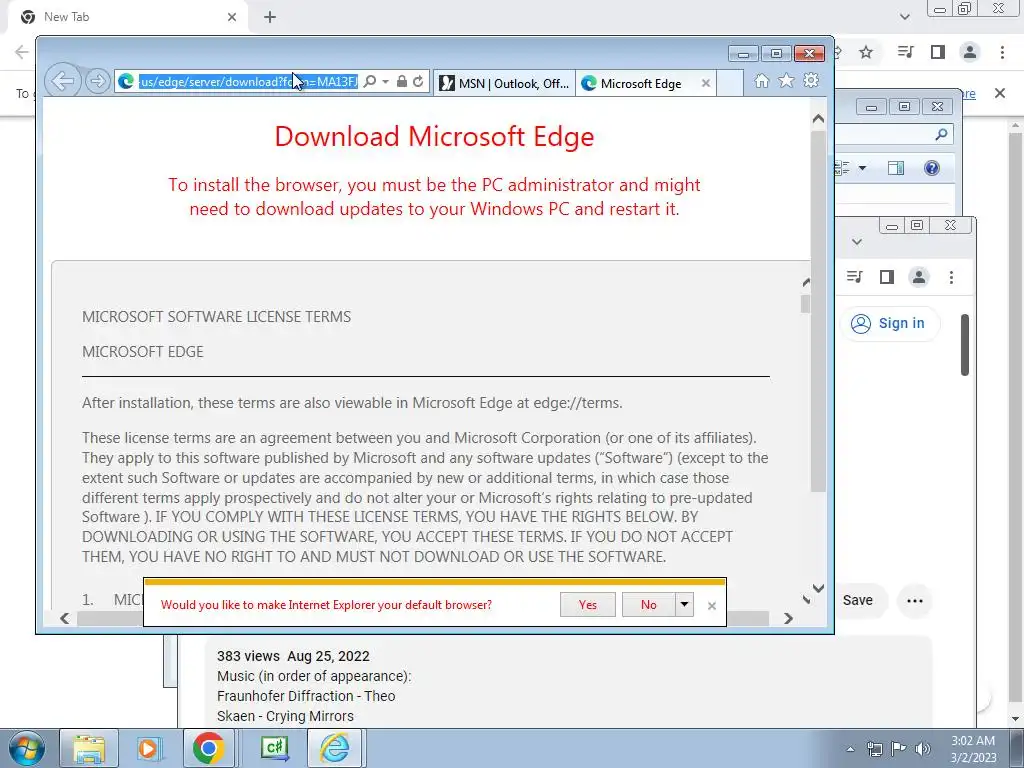This screenshot has height=768, width=1024.
Task: Click Yes to make IE default browser
Action: click(x=588, y=605)
